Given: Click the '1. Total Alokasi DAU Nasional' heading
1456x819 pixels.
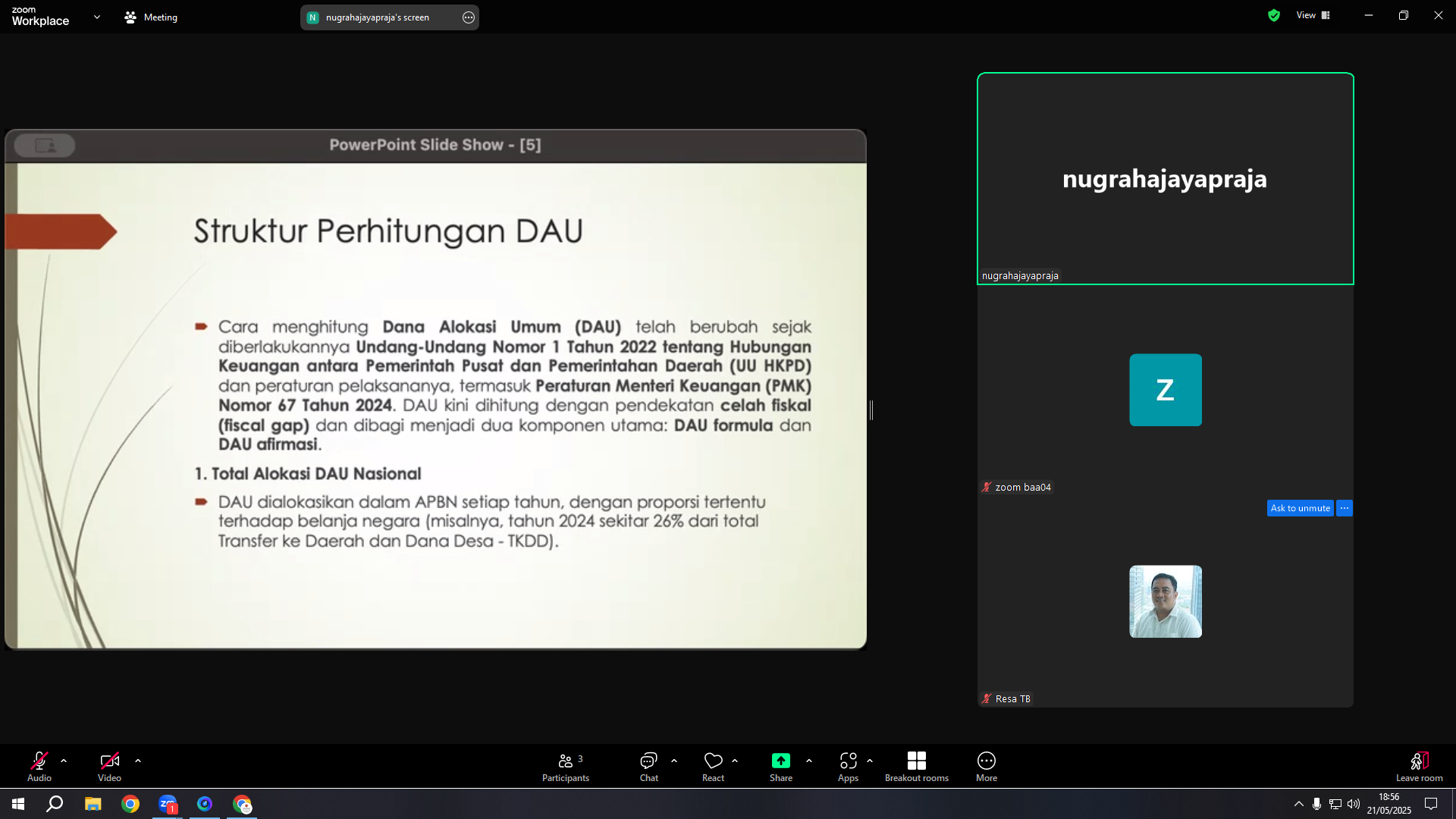Looking at the screenshot, I should point(308,474).
